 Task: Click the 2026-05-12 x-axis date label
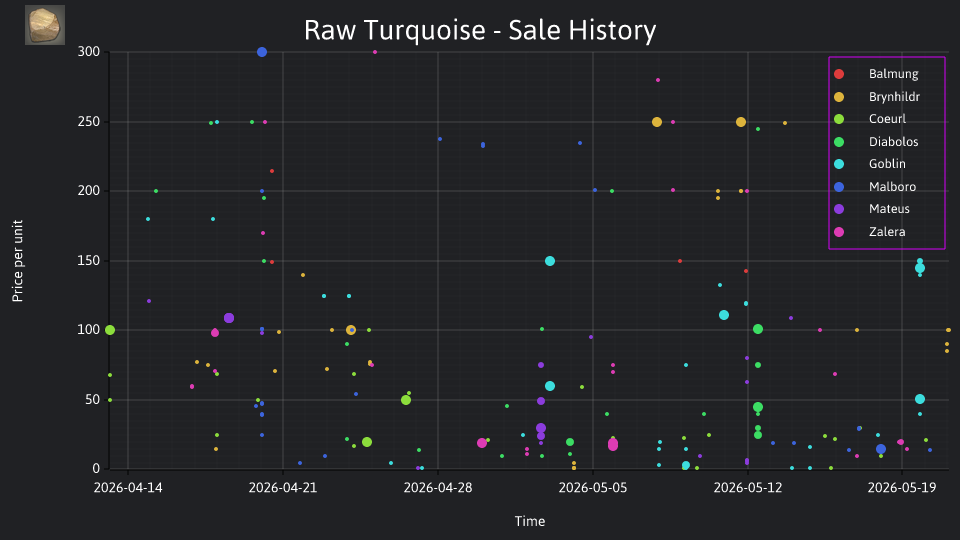[748, 488]
